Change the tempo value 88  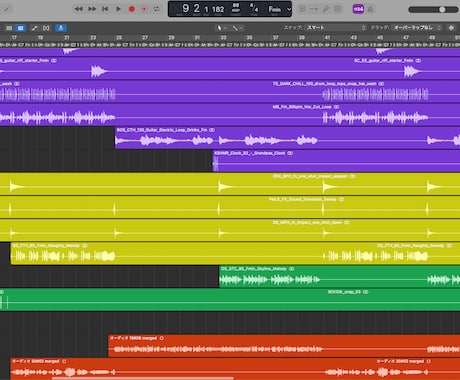coord(236,6)
